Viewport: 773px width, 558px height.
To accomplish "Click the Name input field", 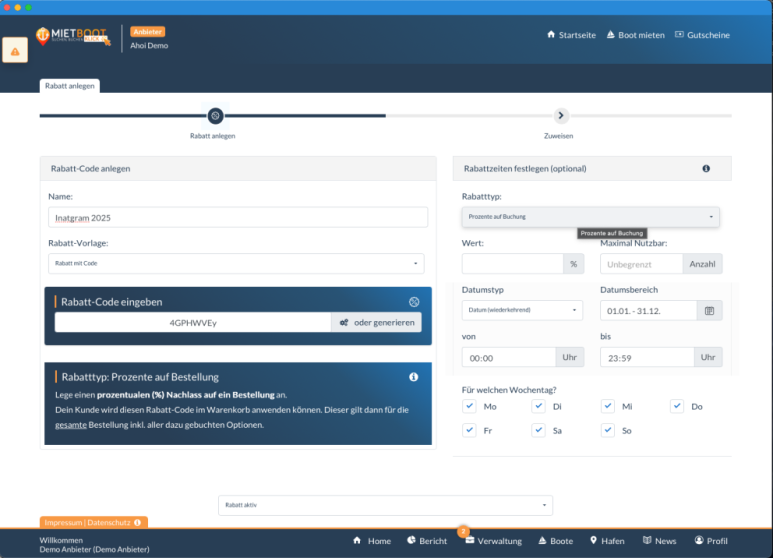I will coord(238,217).
